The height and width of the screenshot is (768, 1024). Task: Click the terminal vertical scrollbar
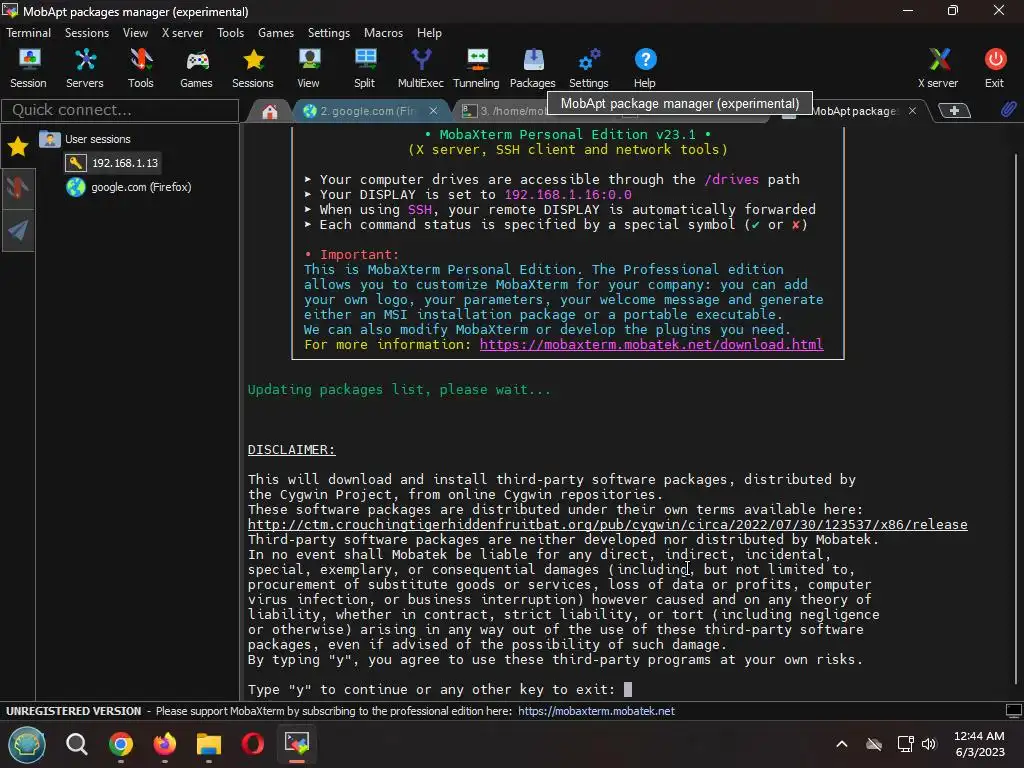click(x=1017, y=418)
